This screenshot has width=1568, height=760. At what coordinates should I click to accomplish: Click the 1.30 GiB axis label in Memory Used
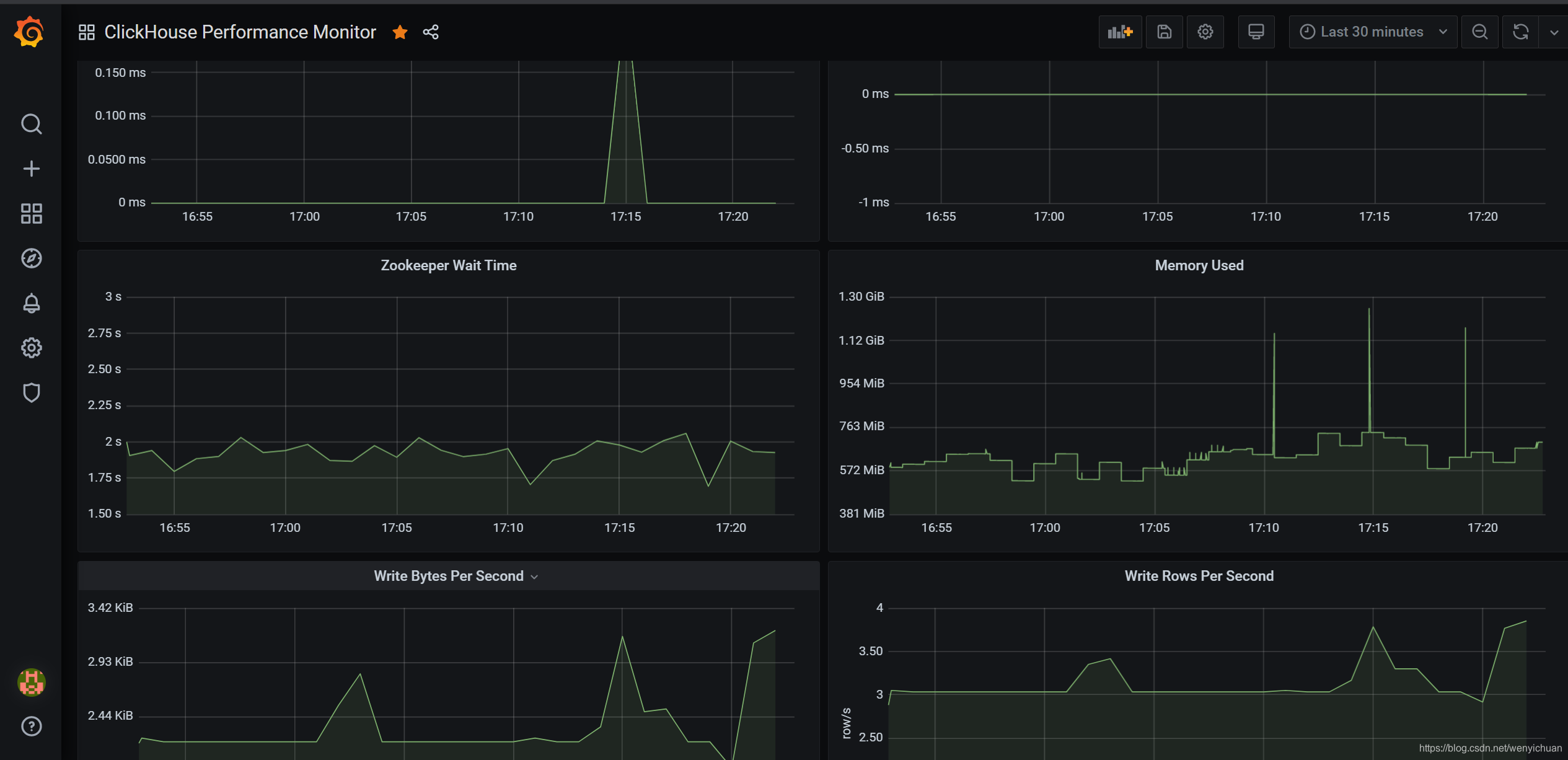[x=861, y=296]
